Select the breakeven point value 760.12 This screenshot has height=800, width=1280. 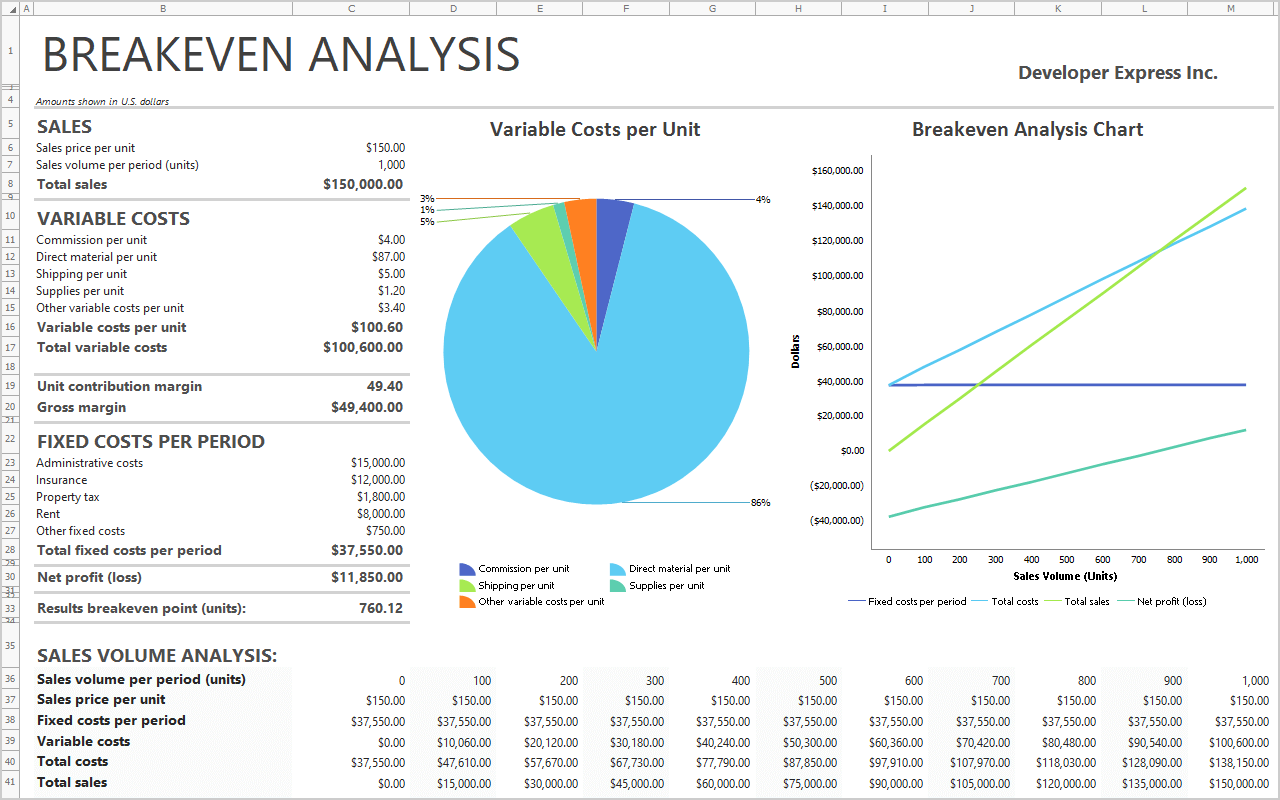click(381, 608)
